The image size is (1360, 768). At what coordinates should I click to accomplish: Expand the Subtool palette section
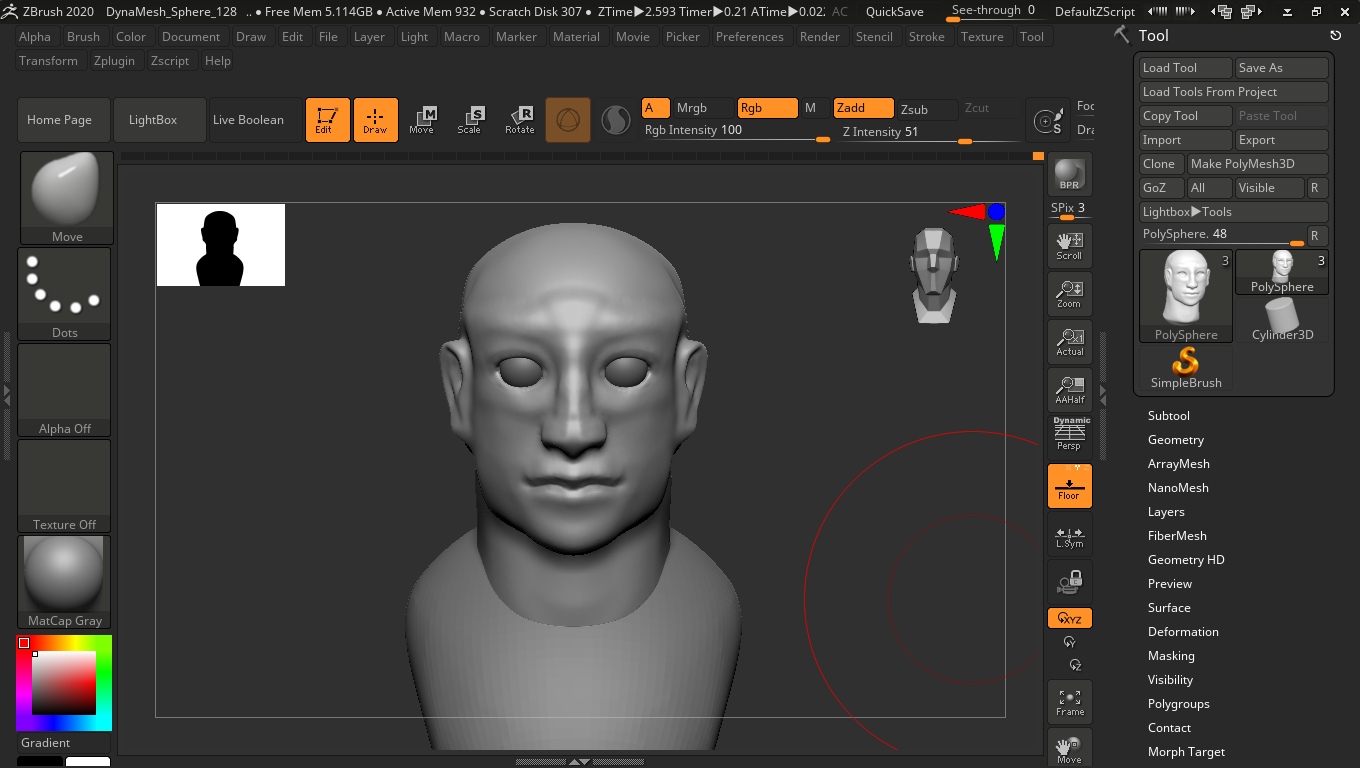[1168, 416]
